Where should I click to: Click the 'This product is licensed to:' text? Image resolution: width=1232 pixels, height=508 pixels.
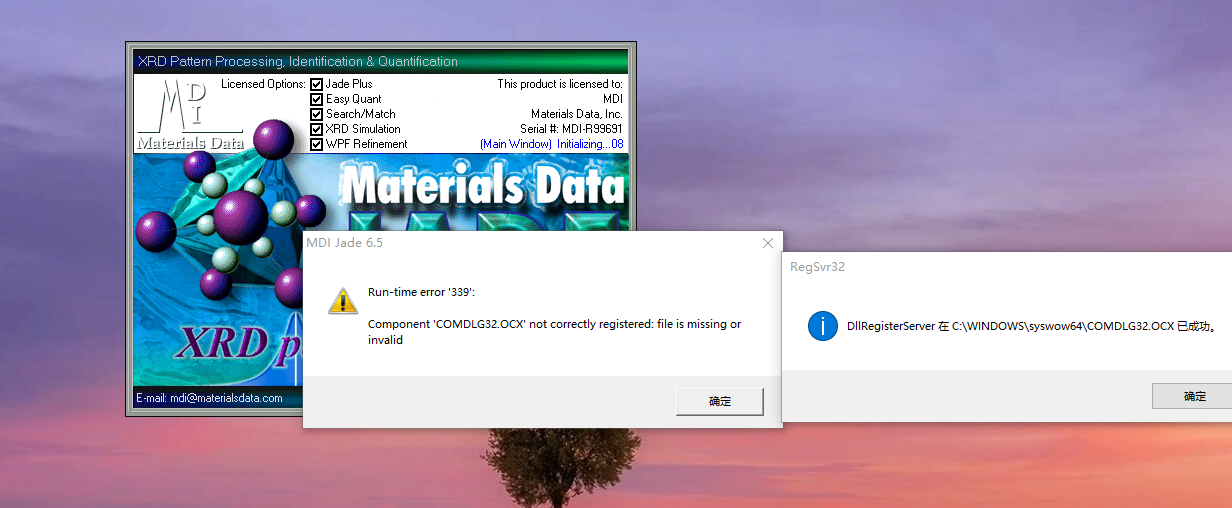[560, 84]
